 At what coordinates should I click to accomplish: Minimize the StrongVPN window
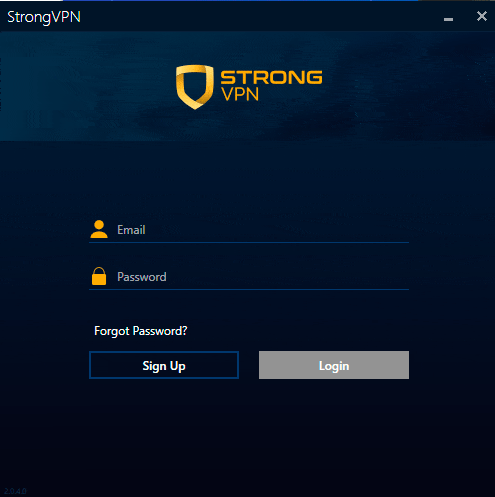[x=448, y=19]
